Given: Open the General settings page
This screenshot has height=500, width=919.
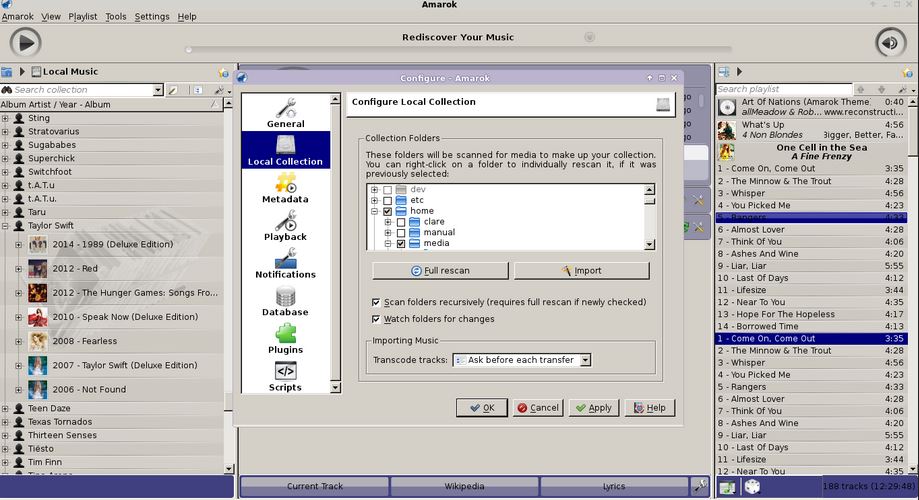Looking at the screenshot, I should tap(285, 113).
